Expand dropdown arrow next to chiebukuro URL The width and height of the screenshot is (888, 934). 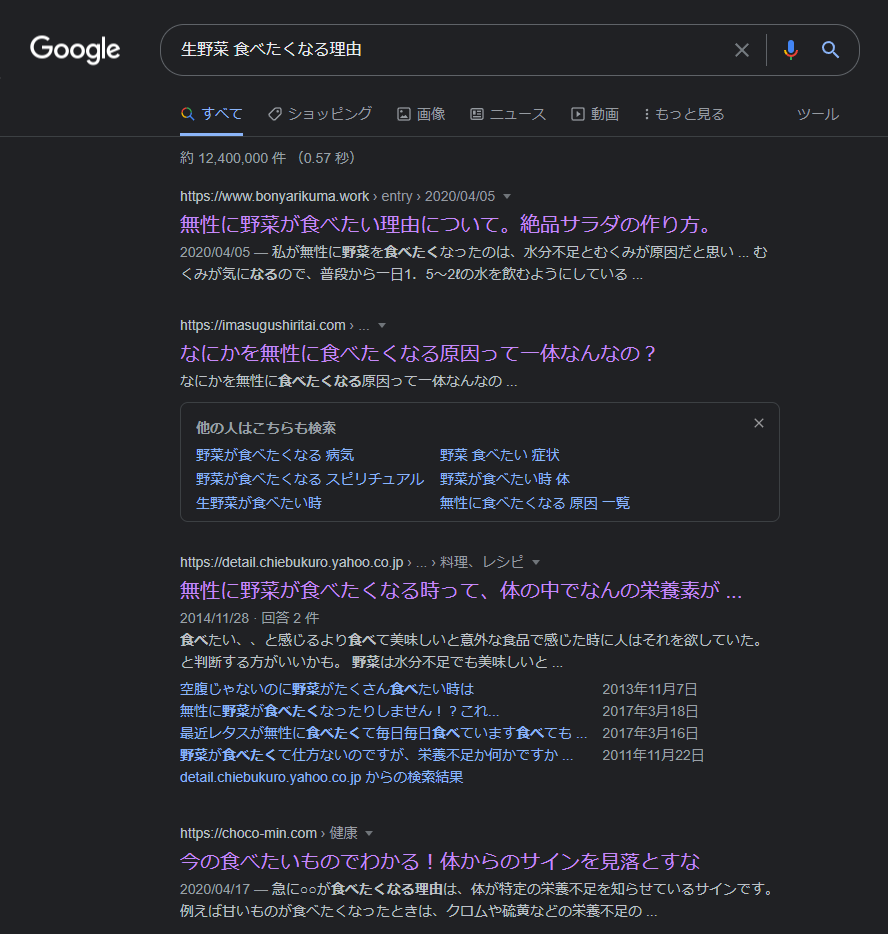point(535,562)
